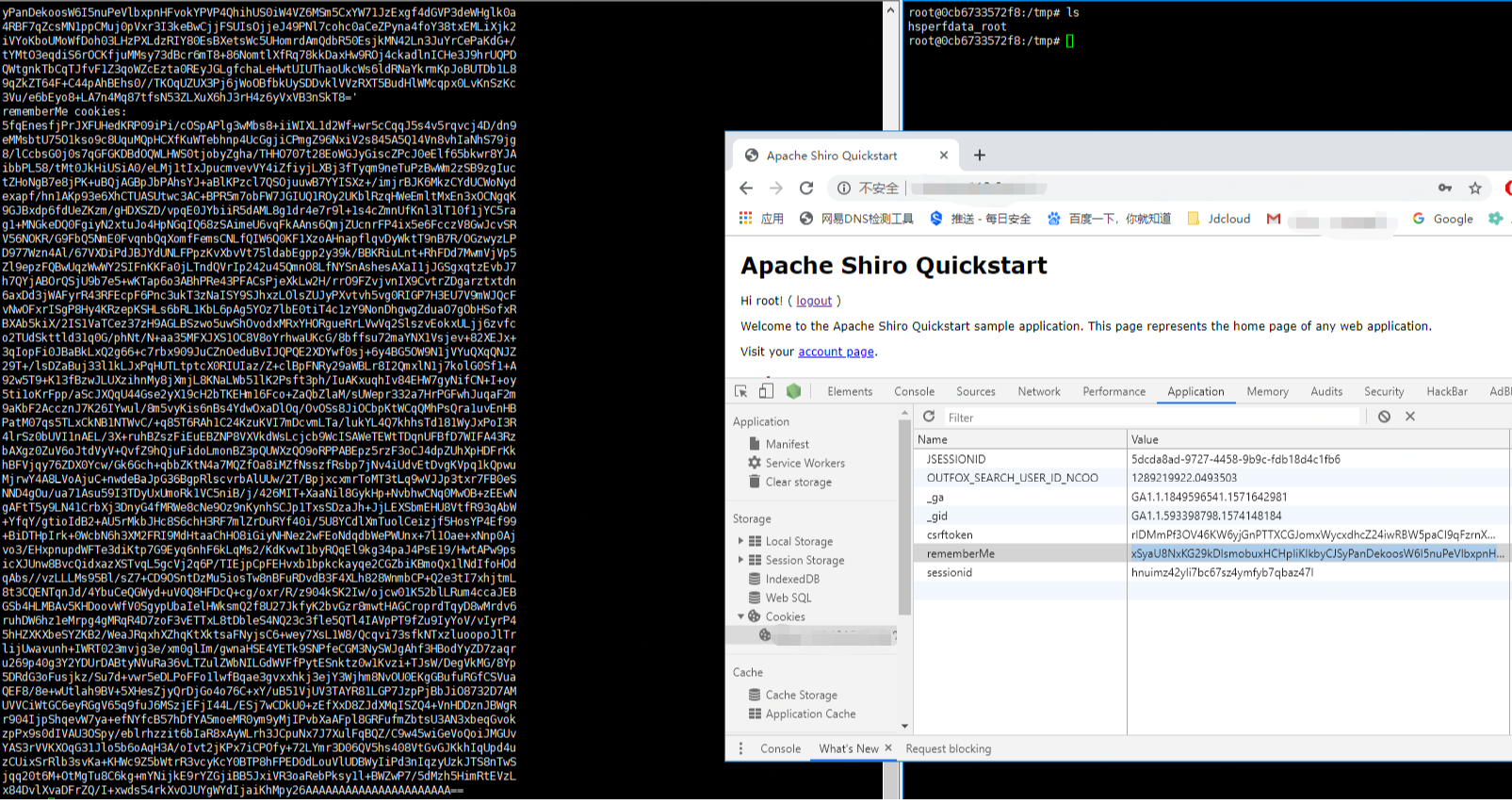This screenshot has height=804, width=1512.
Task: Refresh the cookies table
Action: pos(929,417)
